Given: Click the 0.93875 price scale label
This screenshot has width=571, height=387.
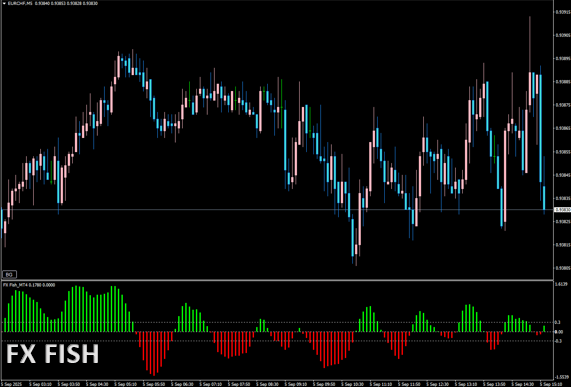Looking at the screenshot, I should 563,105.
